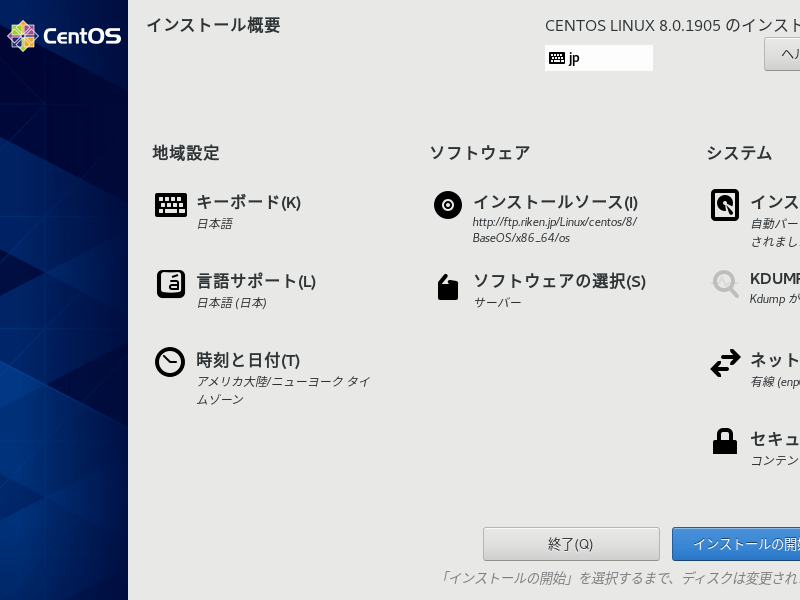
Task: Click the 自動パー partitioning status text
Action: coord(775,232)
